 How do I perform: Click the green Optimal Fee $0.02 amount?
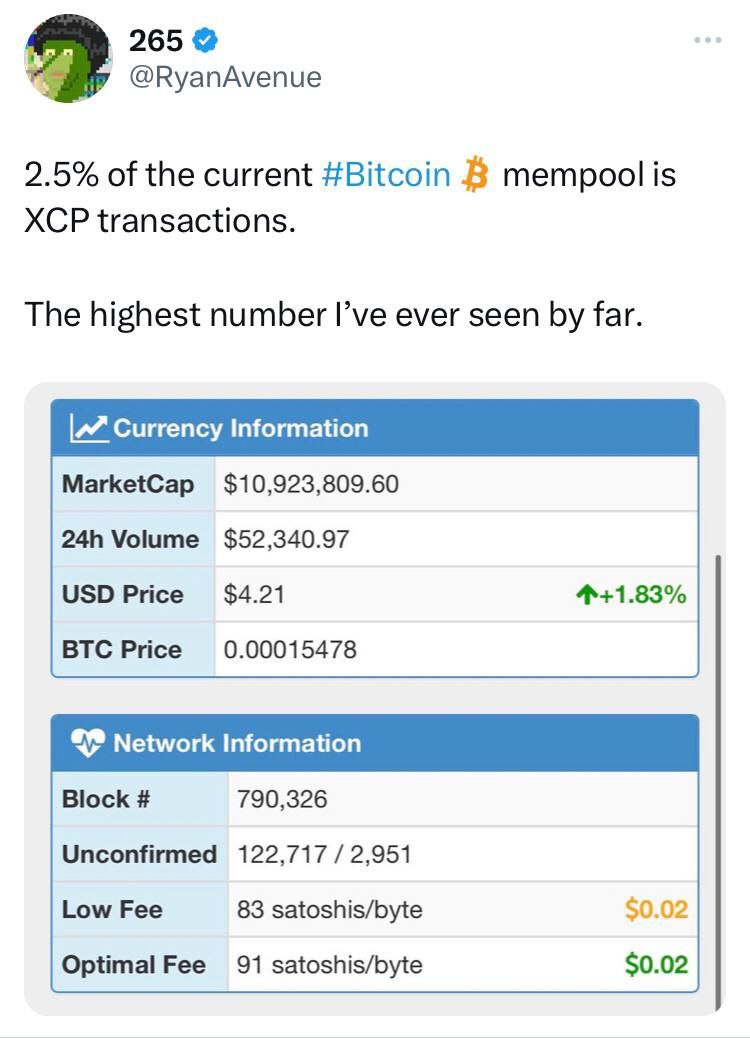[656, 965]
